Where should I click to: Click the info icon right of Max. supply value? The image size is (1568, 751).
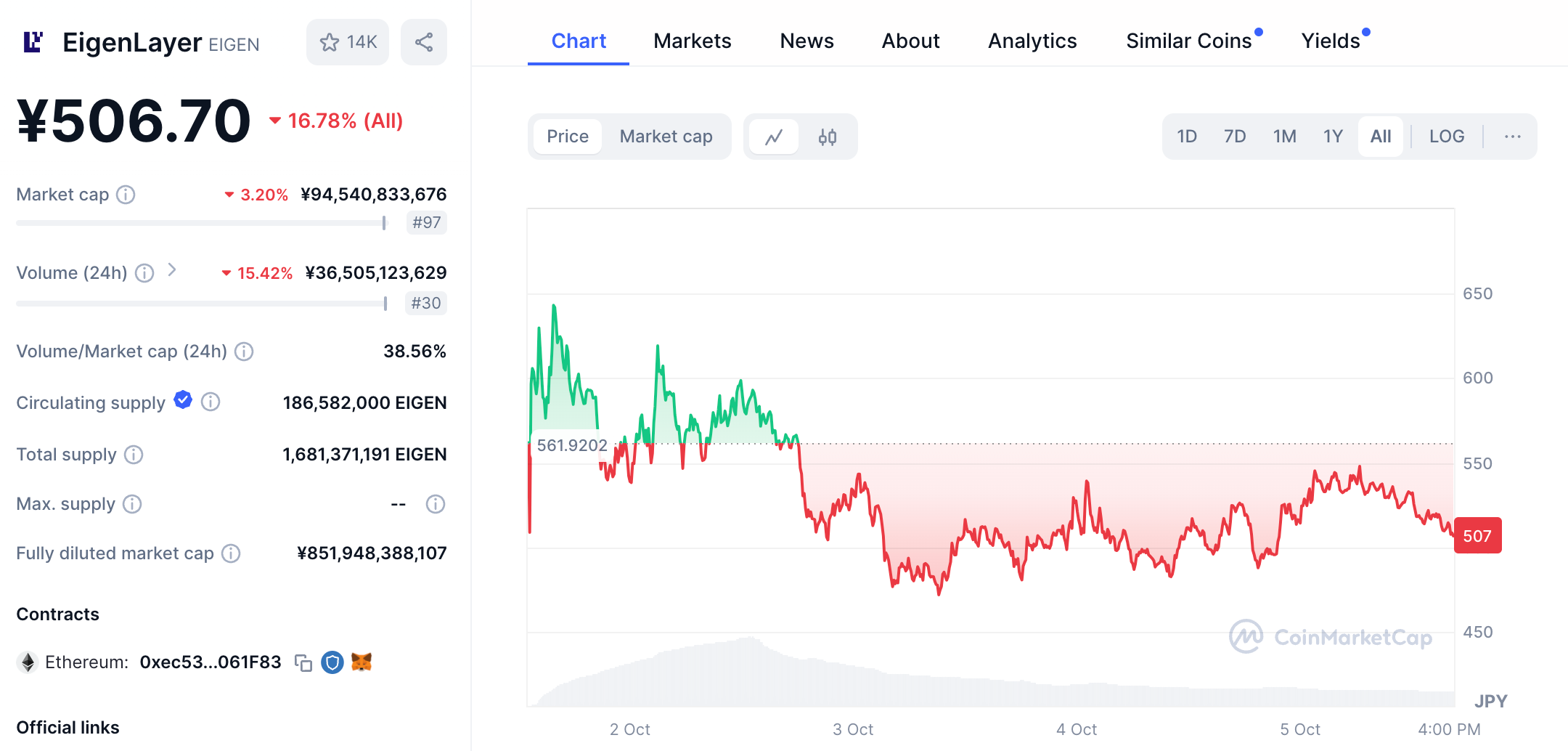click(436, 504)
